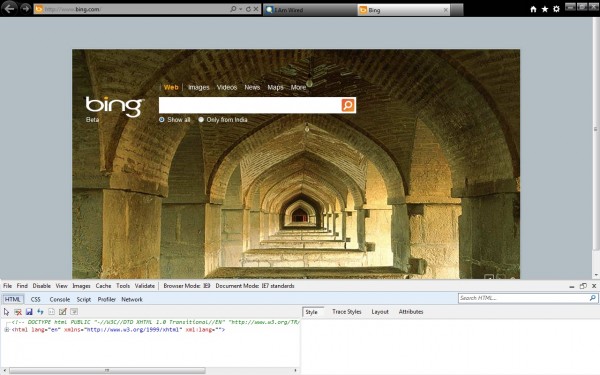The image size is (600, 375).
Task: Open the Attributes pane tab
Action: click(x=411, y=312)
